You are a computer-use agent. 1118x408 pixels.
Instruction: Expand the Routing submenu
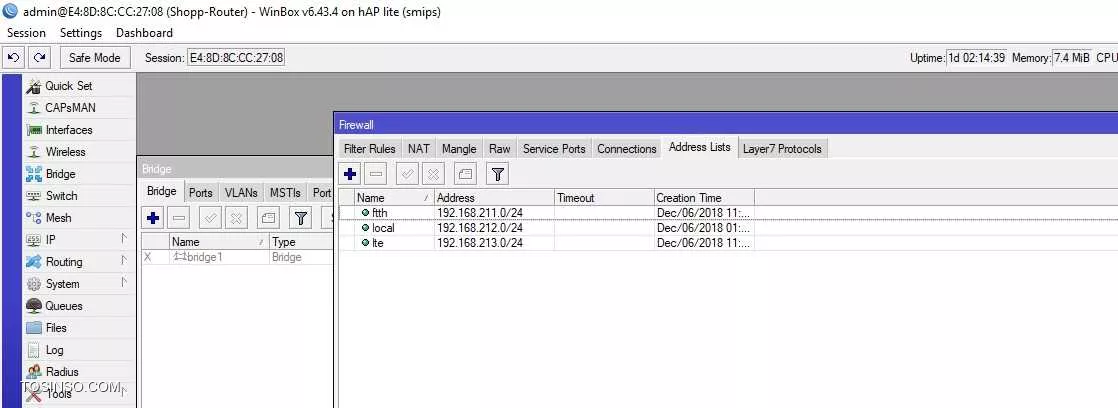coord(78,262)
